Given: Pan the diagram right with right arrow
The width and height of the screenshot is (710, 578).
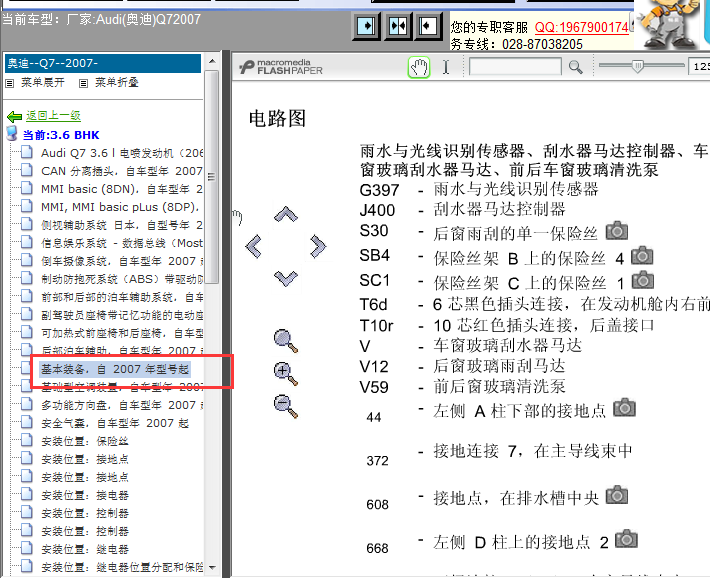Looking at the screenshot, I should coord(318,246).
